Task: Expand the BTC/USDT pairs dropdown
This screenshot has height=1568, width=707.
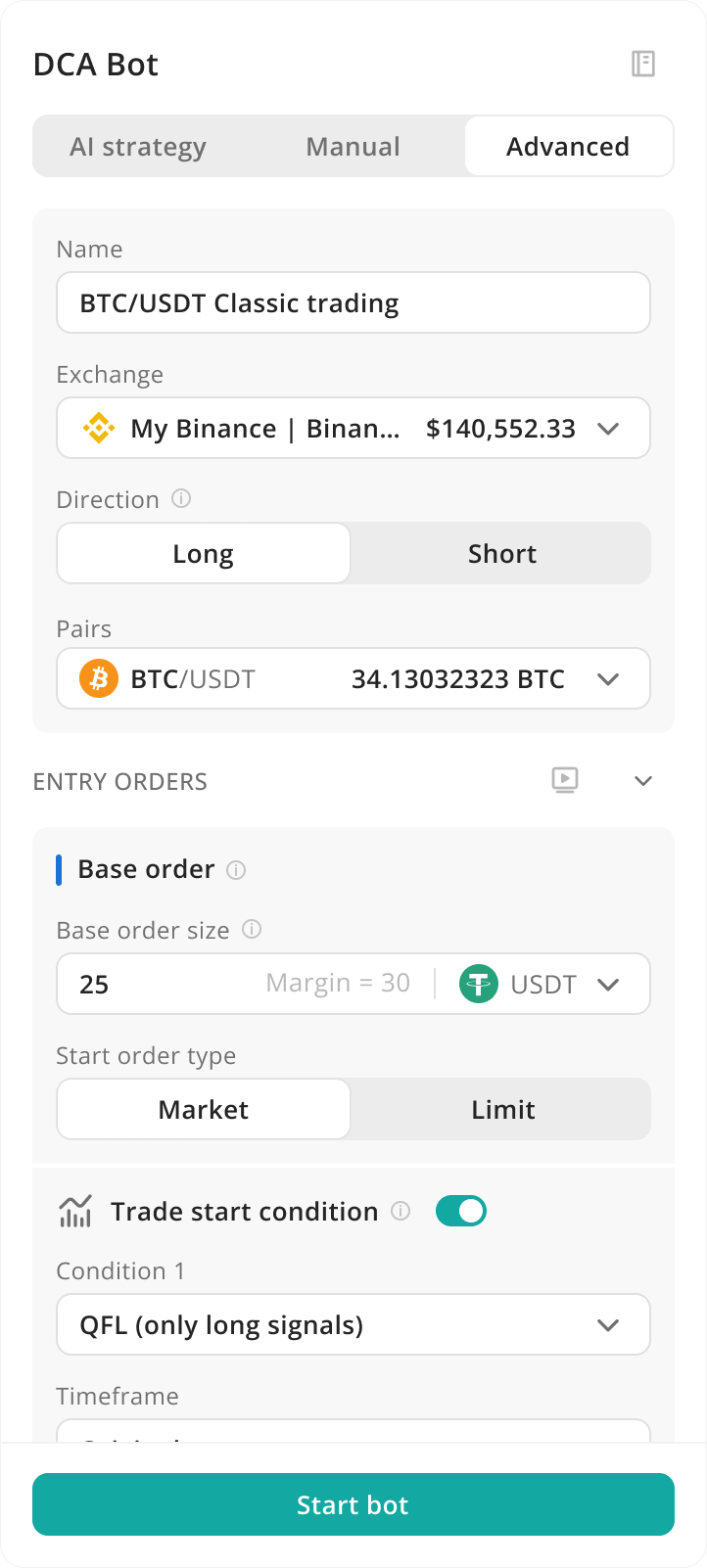Action: pos(353,678)
